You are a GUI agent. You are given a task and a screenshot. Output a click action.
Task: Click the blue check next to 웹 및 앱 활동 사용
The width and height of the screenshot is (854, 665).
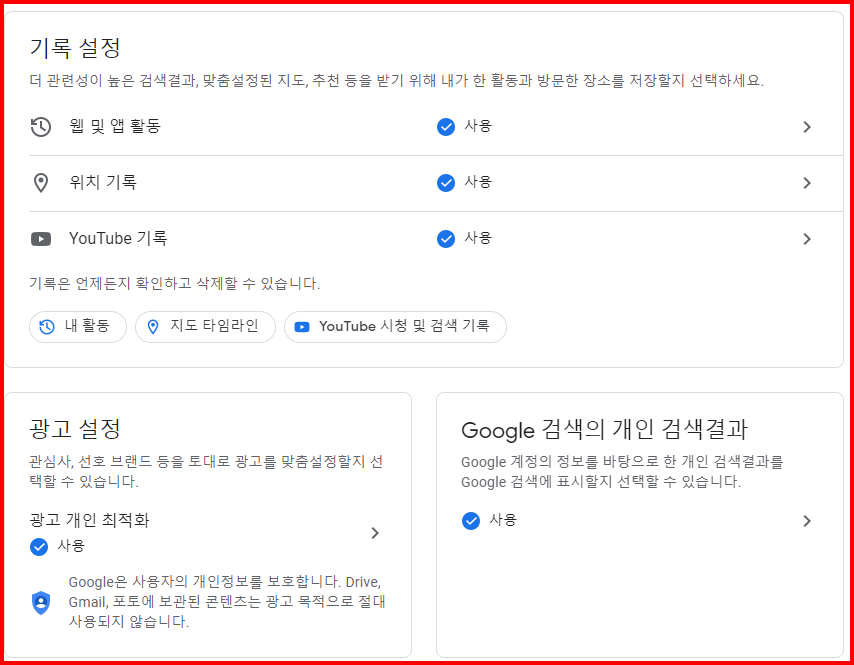pyautogui.click(x=446, y=127)
